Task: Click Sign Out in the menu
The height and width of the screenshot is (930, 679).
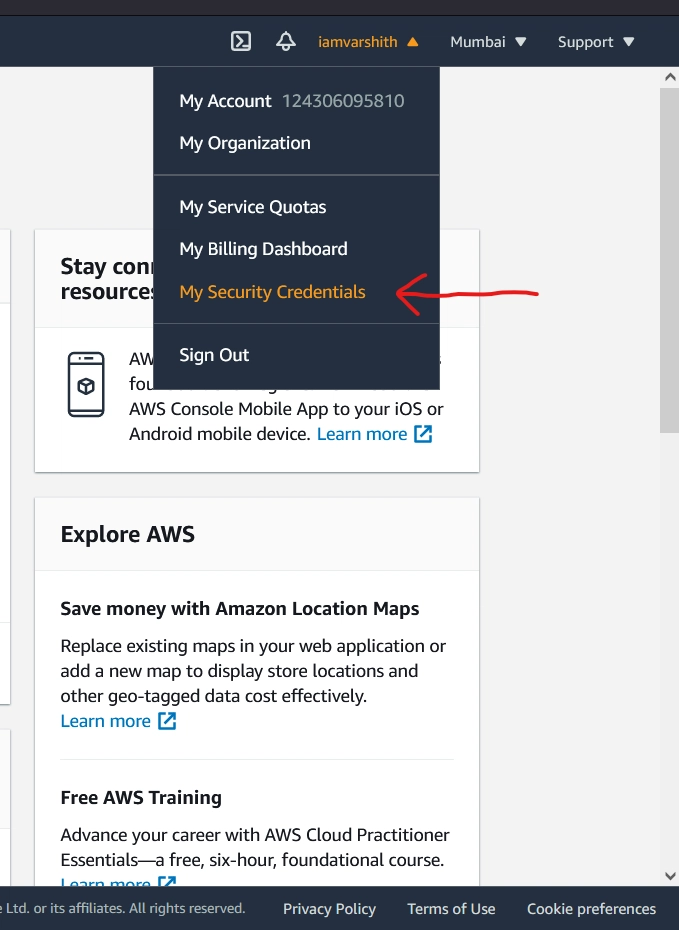Action: click(214, 355)
